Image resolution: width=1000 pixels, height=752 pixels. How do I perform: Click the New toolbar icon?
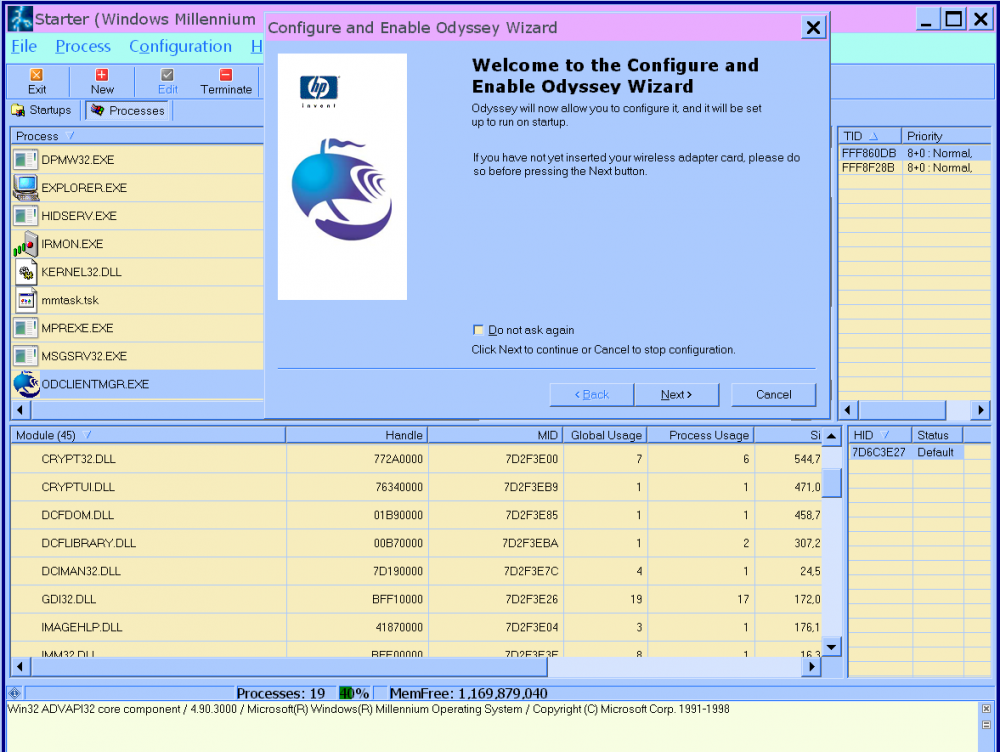click(x=102, y=76)
